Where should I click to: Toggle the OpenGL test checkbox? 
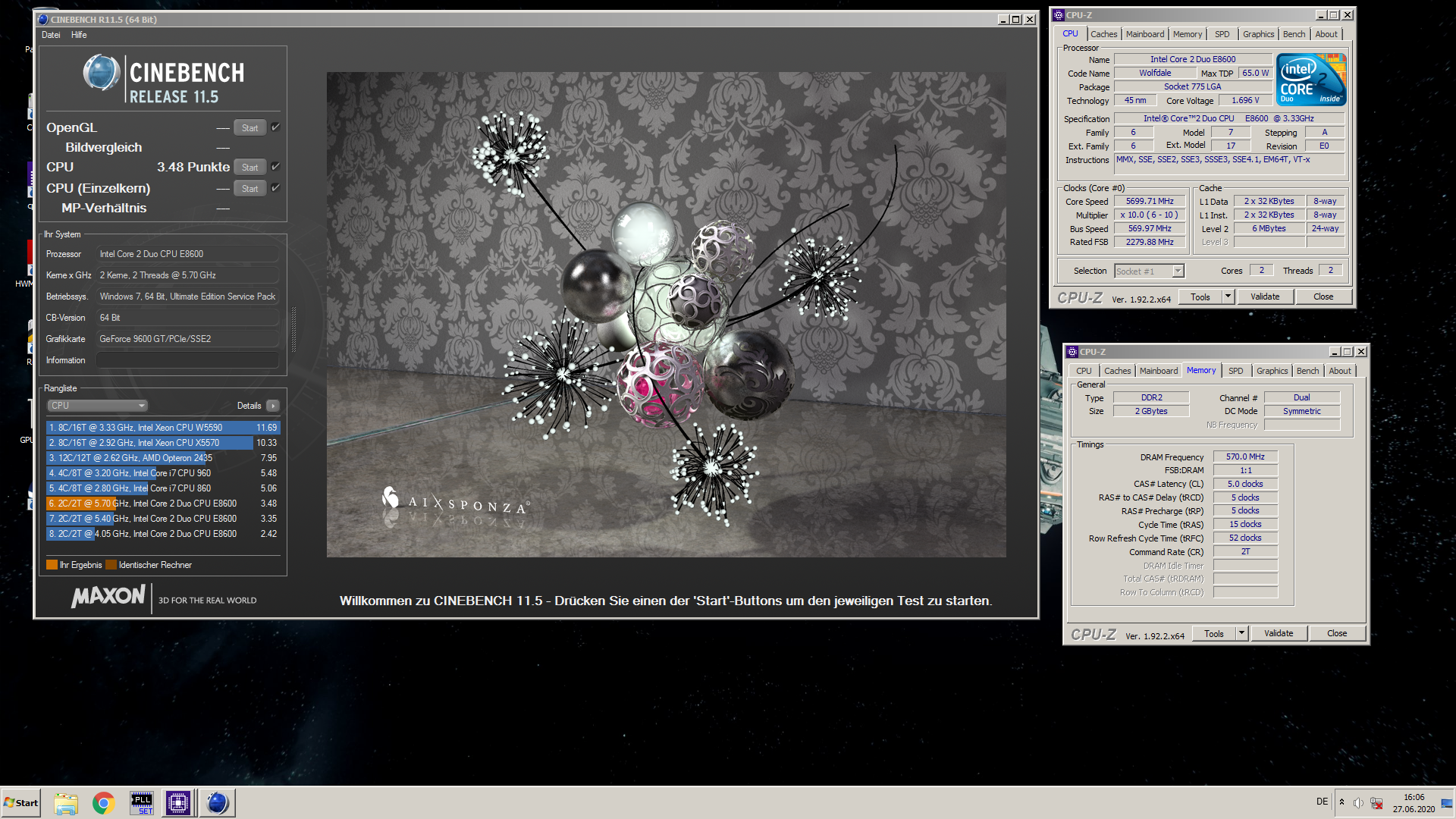(275, 127)
